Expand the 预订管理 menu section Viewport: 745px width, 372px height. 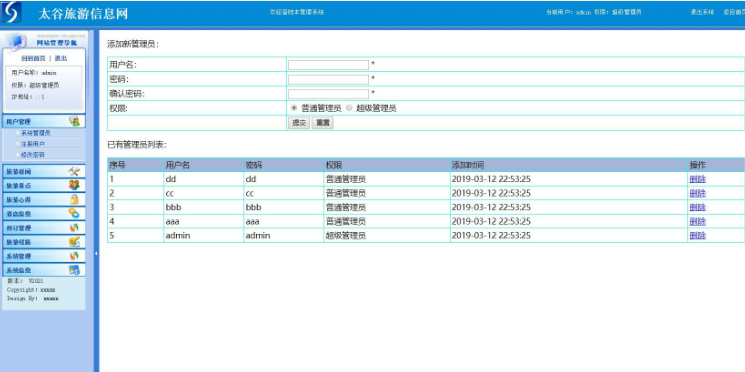click(44, 228)
